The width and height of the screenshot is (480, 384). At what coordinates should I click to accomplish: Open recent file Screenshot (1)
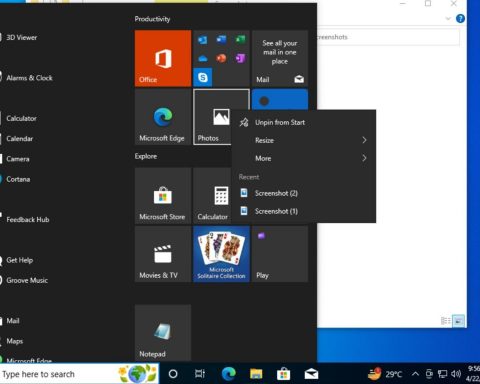pyautogui.click(x=304, y=211)
